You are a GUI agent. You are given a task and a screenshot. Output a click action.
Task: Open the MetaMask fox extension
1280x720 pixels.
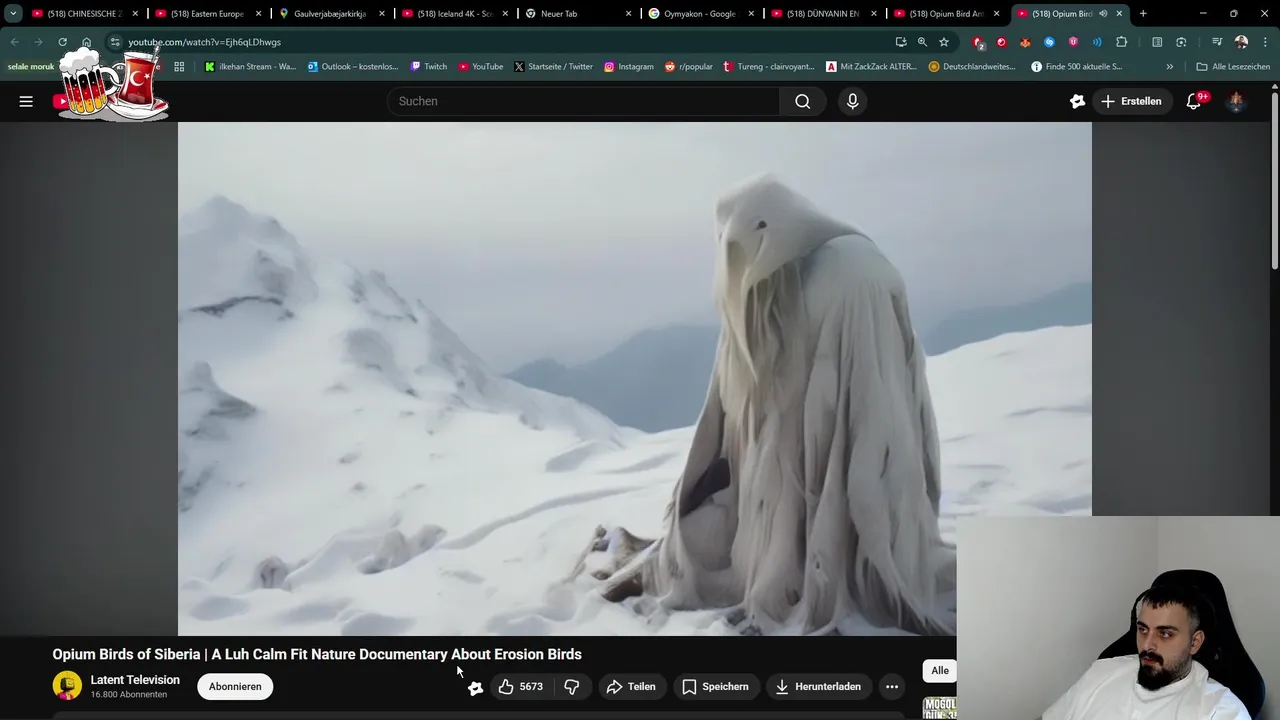tap(1025, 42)
